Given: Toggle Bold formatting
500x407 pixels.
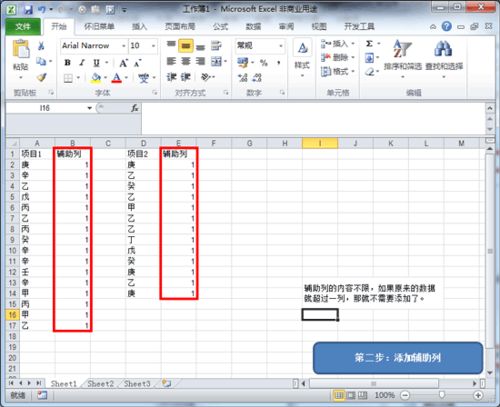Looking at the screenshot, I should pyautogui.click(x=67, y=62).
